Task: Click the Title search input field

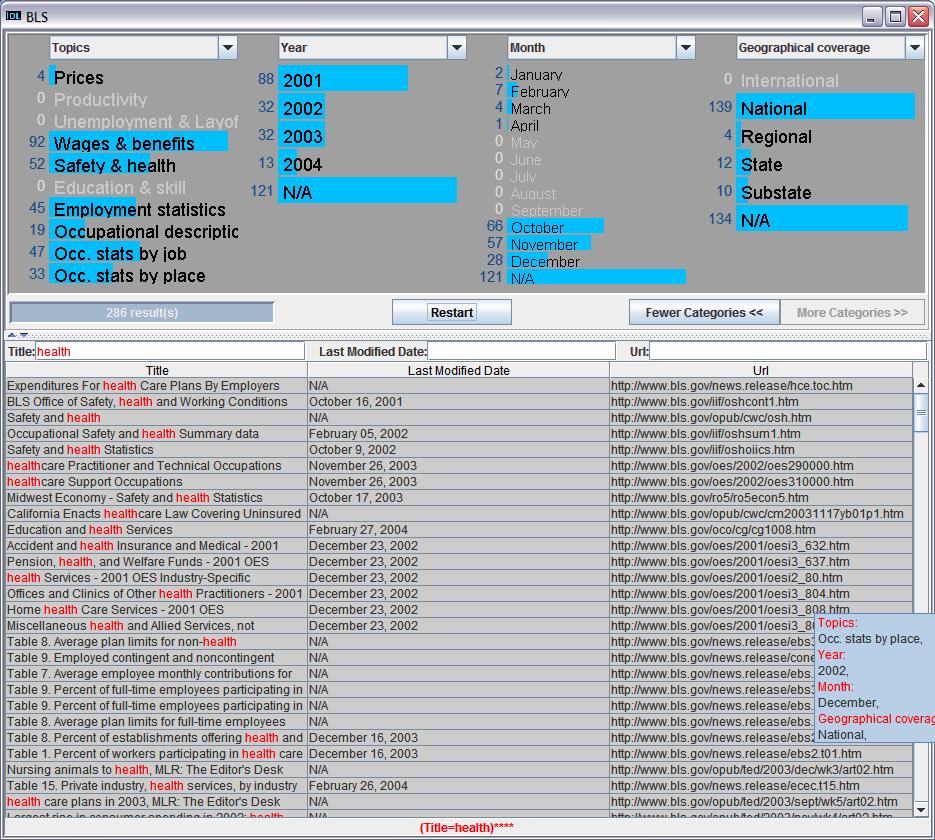Action: click(169, 352)
